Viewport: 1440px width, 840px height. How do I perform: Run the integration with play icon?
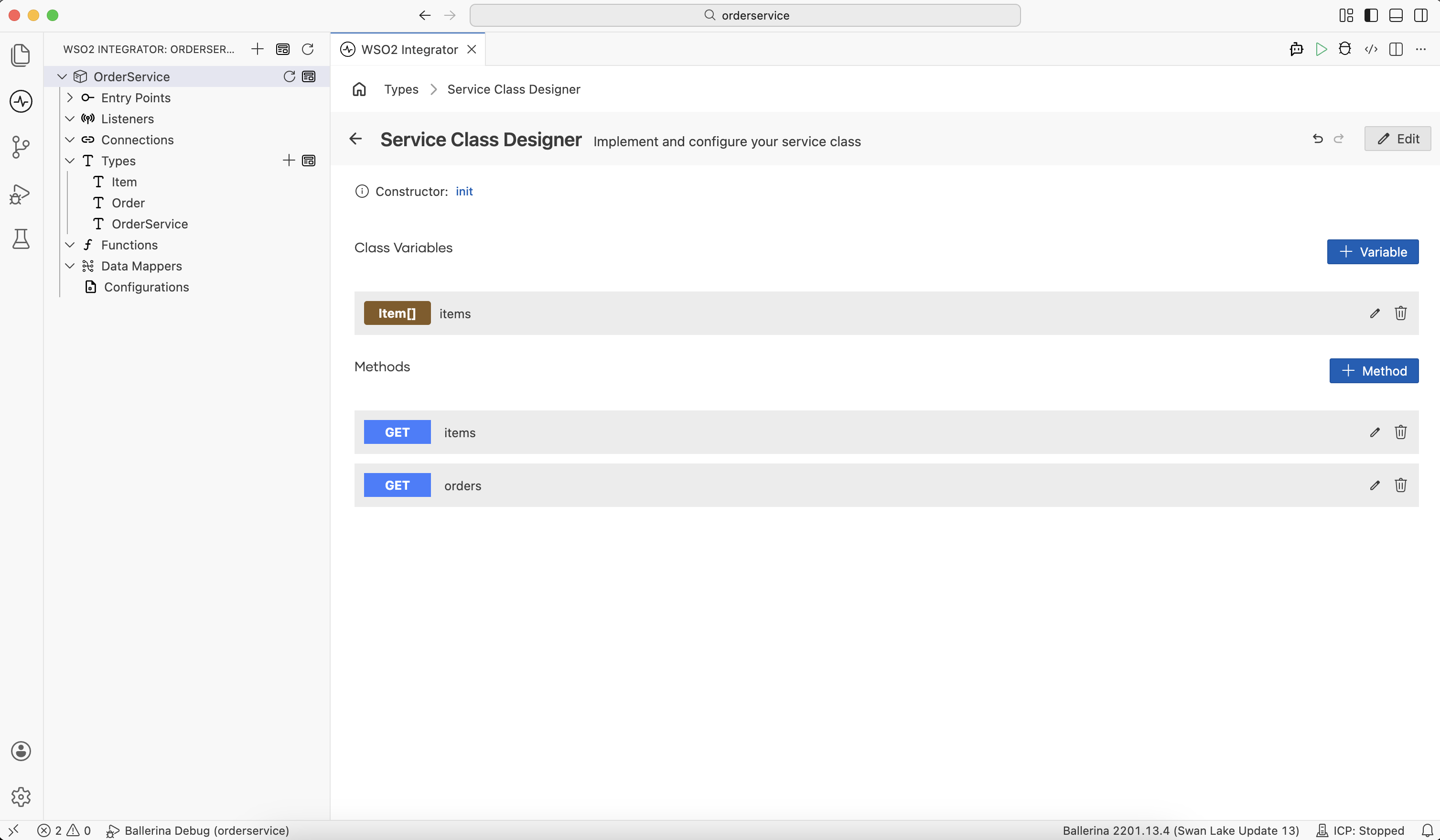pos(1321,49)
